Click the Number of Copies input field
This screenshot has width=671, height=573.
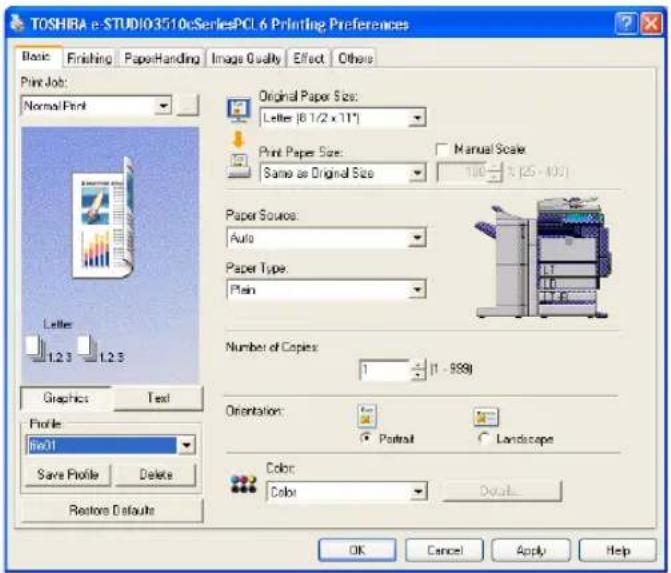(x=385, y=370)
